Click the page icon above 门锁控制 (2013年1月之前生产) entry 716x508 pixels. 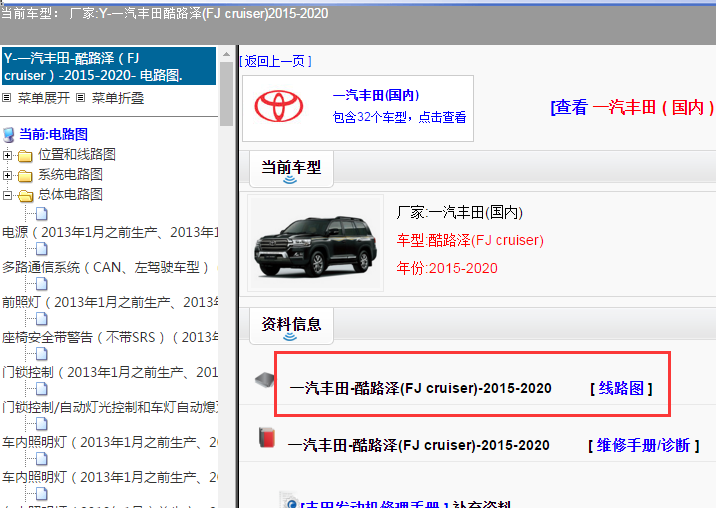42,354
